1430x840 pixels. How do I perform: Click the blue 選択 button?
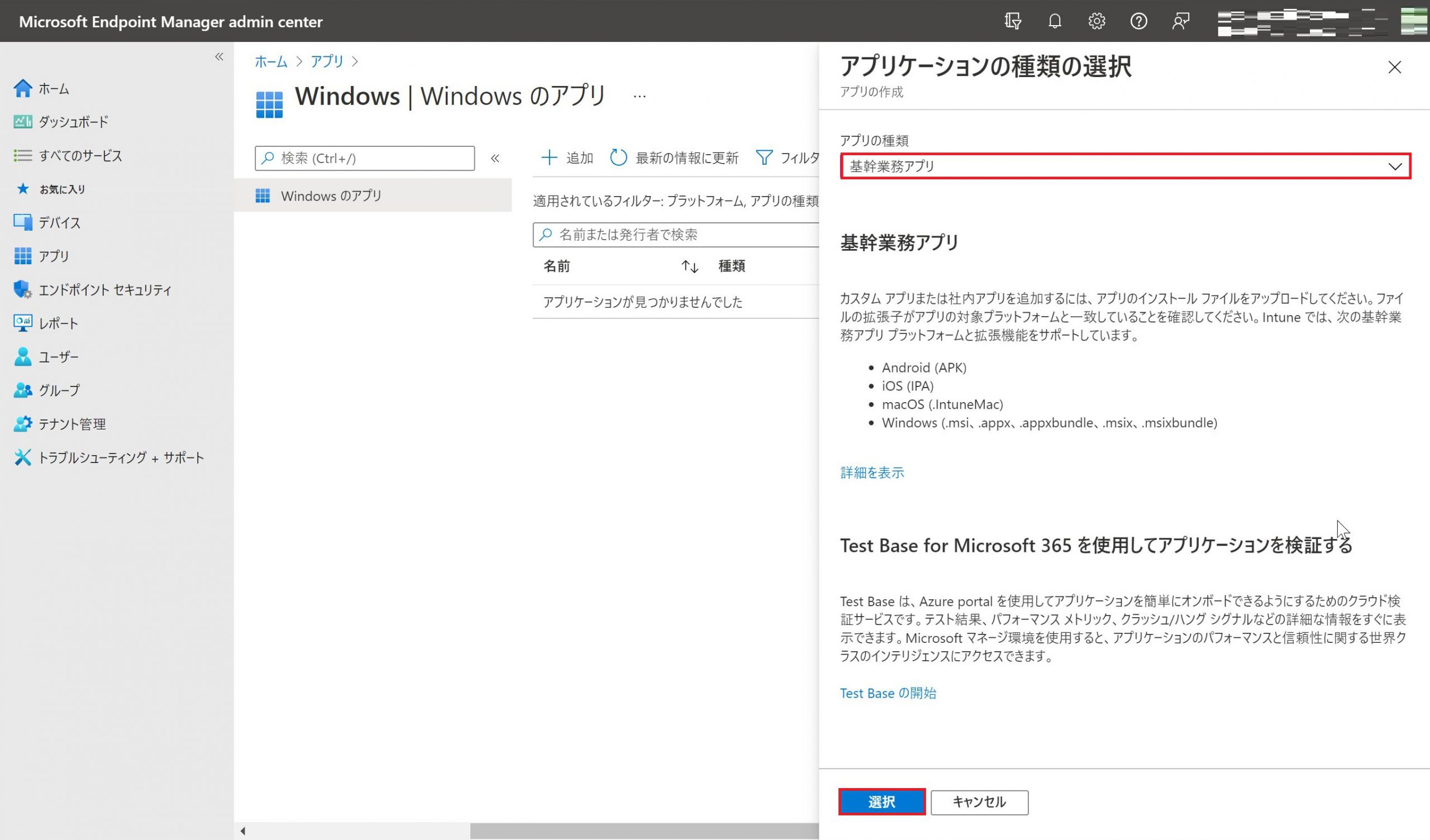881,801
